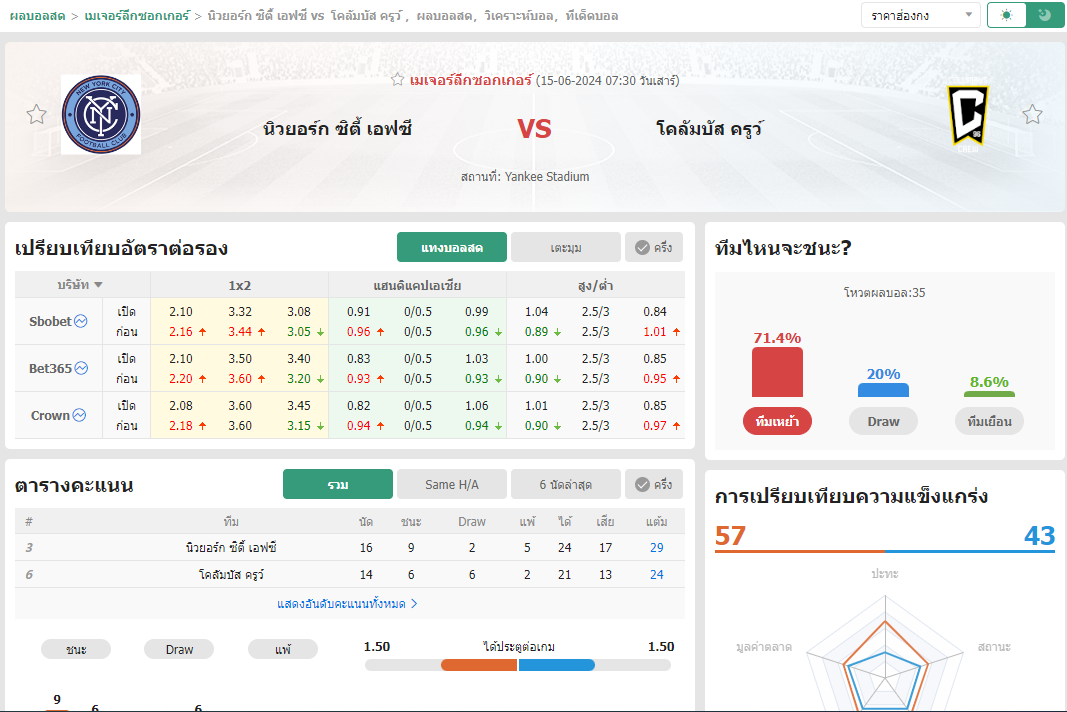Click the goals per game comparison bar
Viewport: 1067px width, 712px height.
(x=518, y=665)
